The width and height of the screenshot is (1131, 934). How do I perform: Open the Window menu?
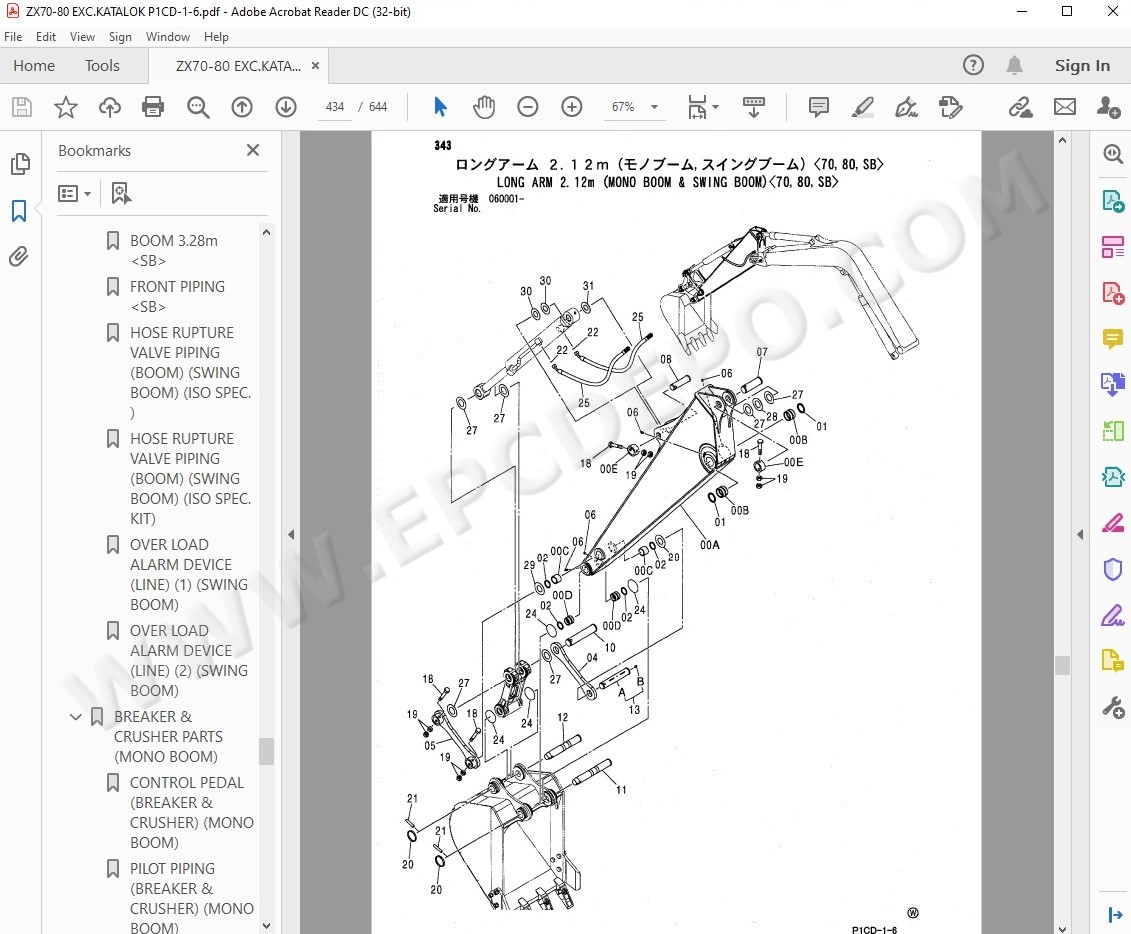167,37
